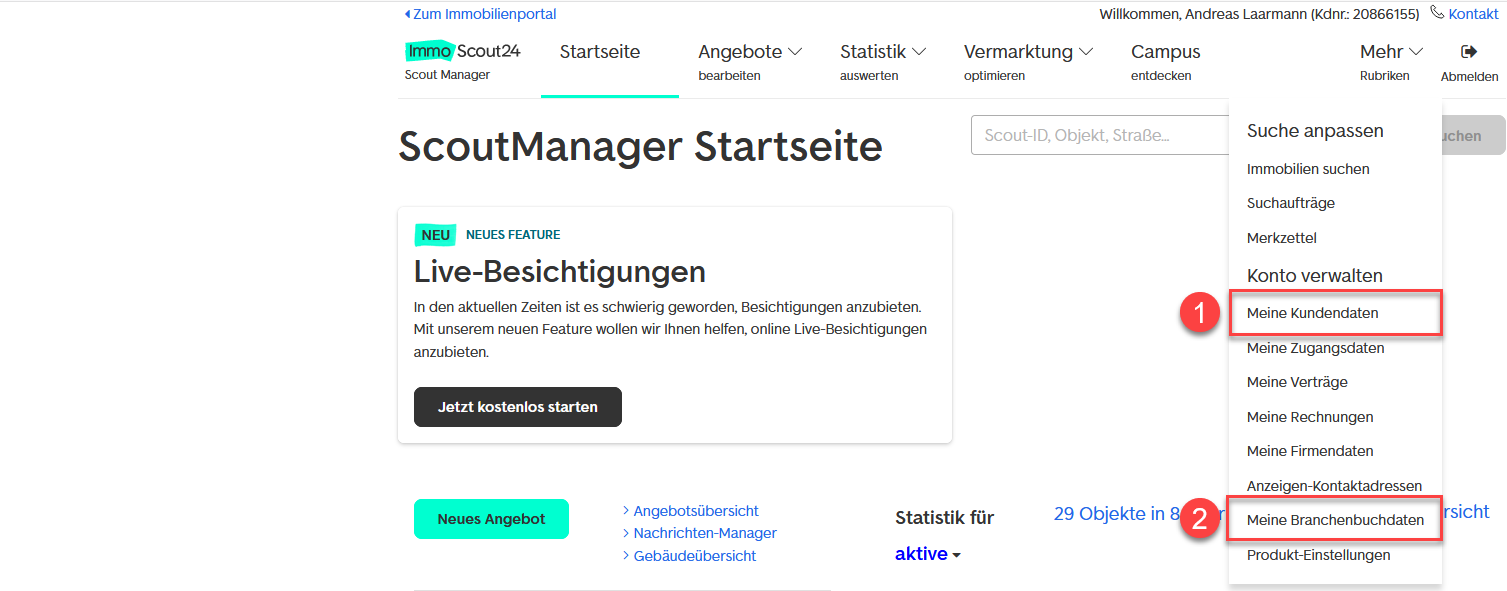This screenshot has width=1507, height=591.
Task: Select Meine Branchenbuchdaten from menu
Action: 1334,520
